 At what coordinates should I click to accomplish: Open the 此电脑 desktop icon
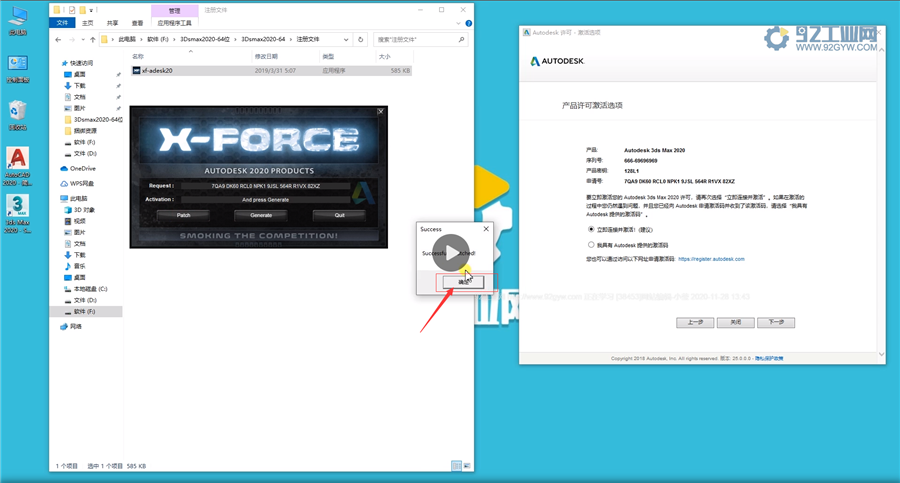pos(18,21)
